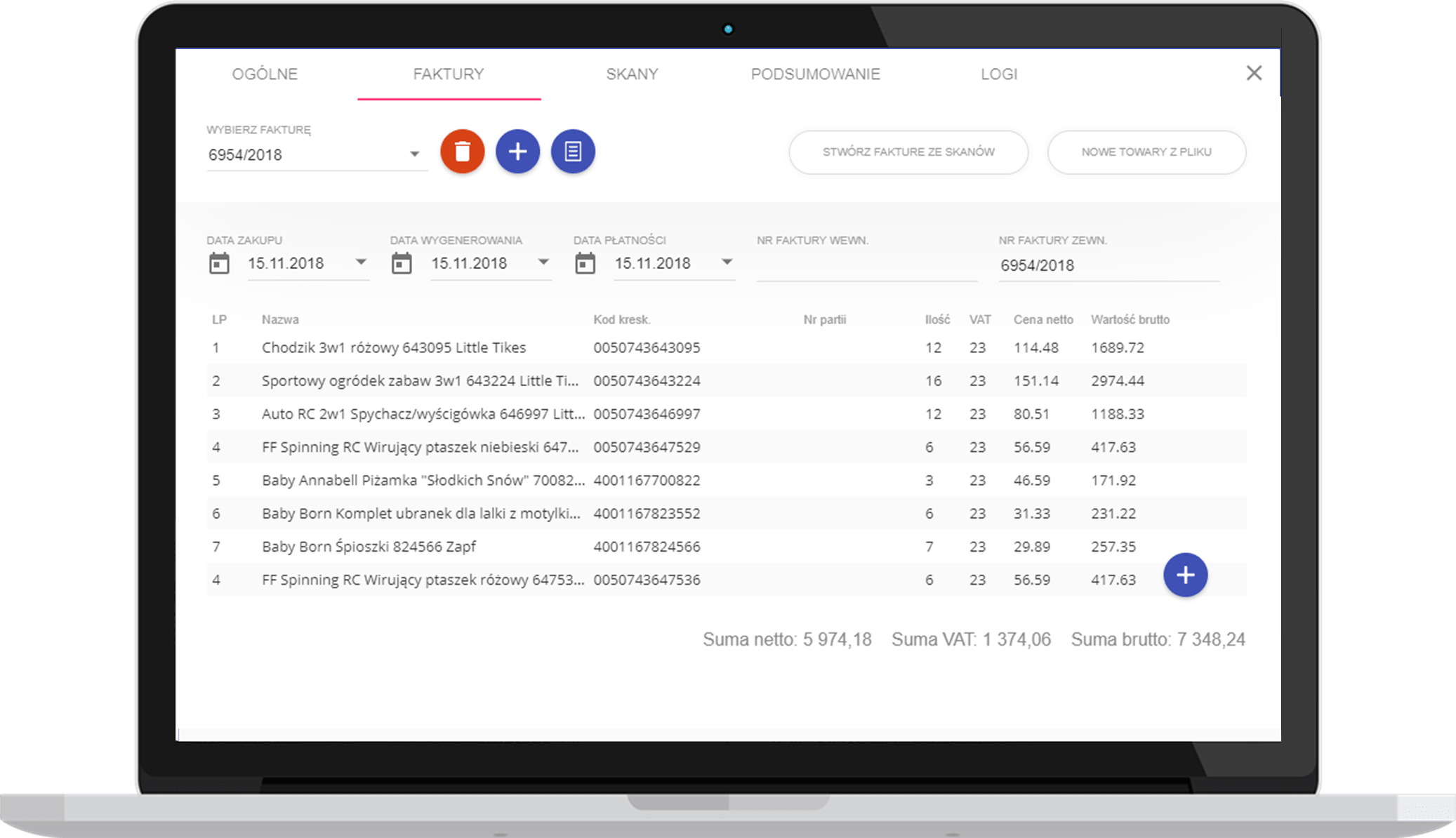This screenshot has width=1456, height=838.
Task: Open the document list icon next to plus
Action: click(x=572, y=152)
